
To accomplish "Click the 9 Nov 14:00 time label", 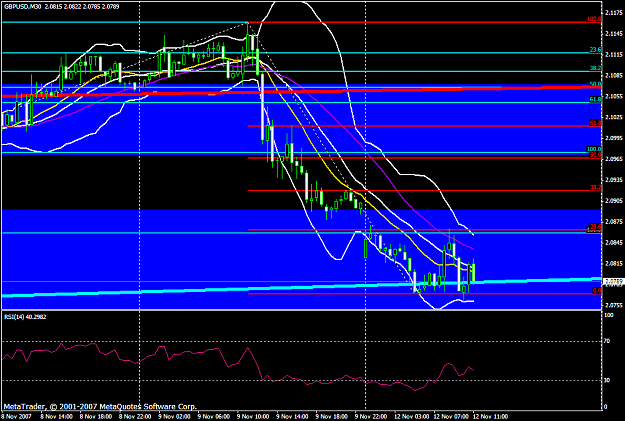I will click(x=293, y=417).
